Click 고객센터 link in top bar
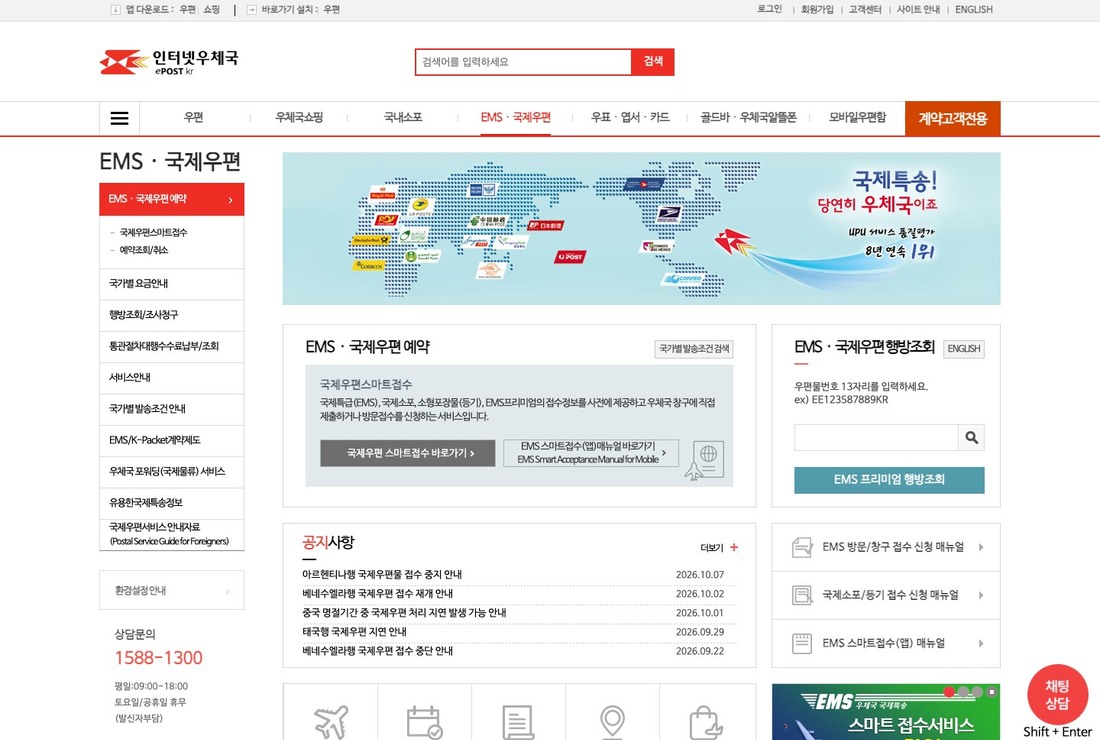1100x740 pixels. pos(865,9)
